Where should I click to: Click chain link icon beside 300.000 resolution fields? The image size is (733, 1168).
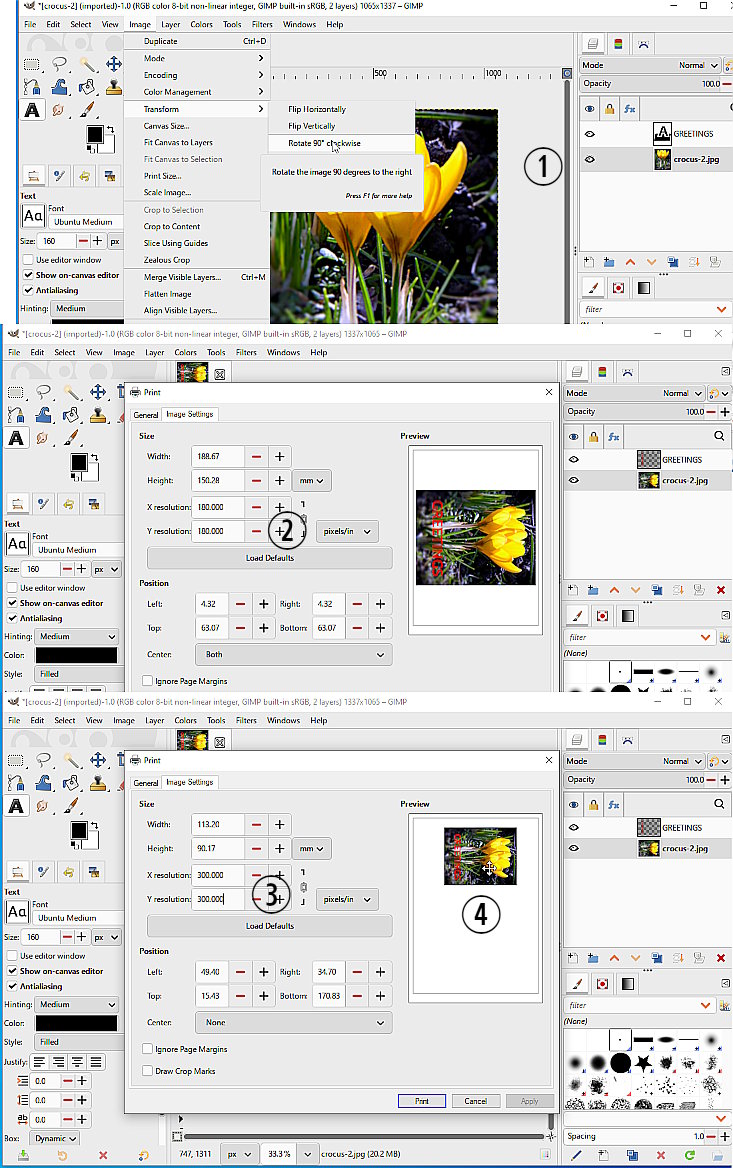click(x=303, y=887)
